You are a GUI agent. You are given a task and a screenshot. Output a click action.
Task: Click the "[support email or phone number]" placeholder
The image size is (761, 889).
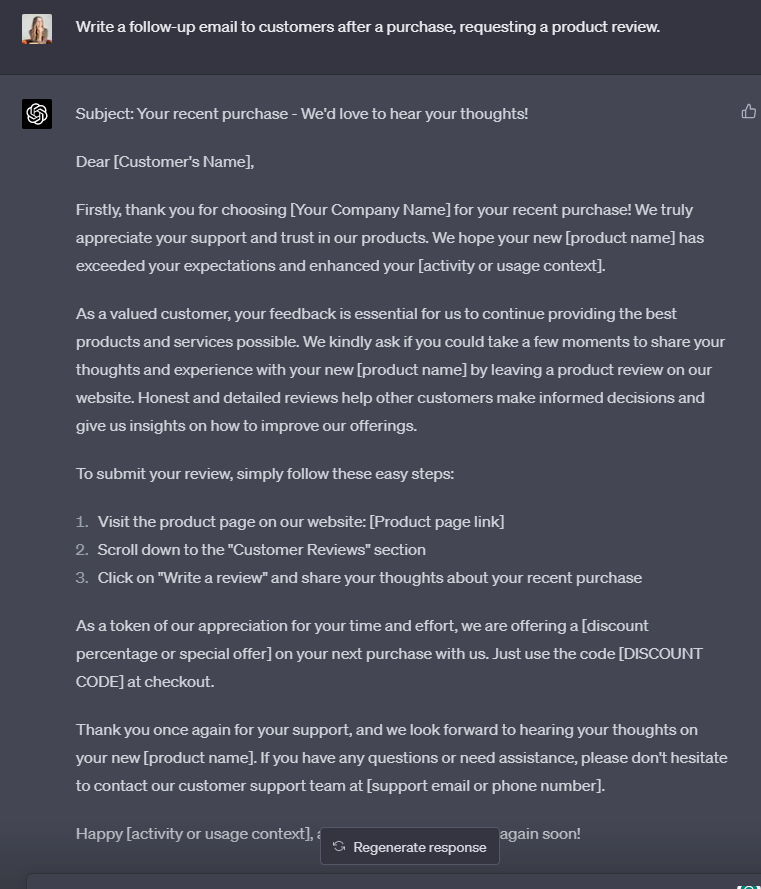485,786
